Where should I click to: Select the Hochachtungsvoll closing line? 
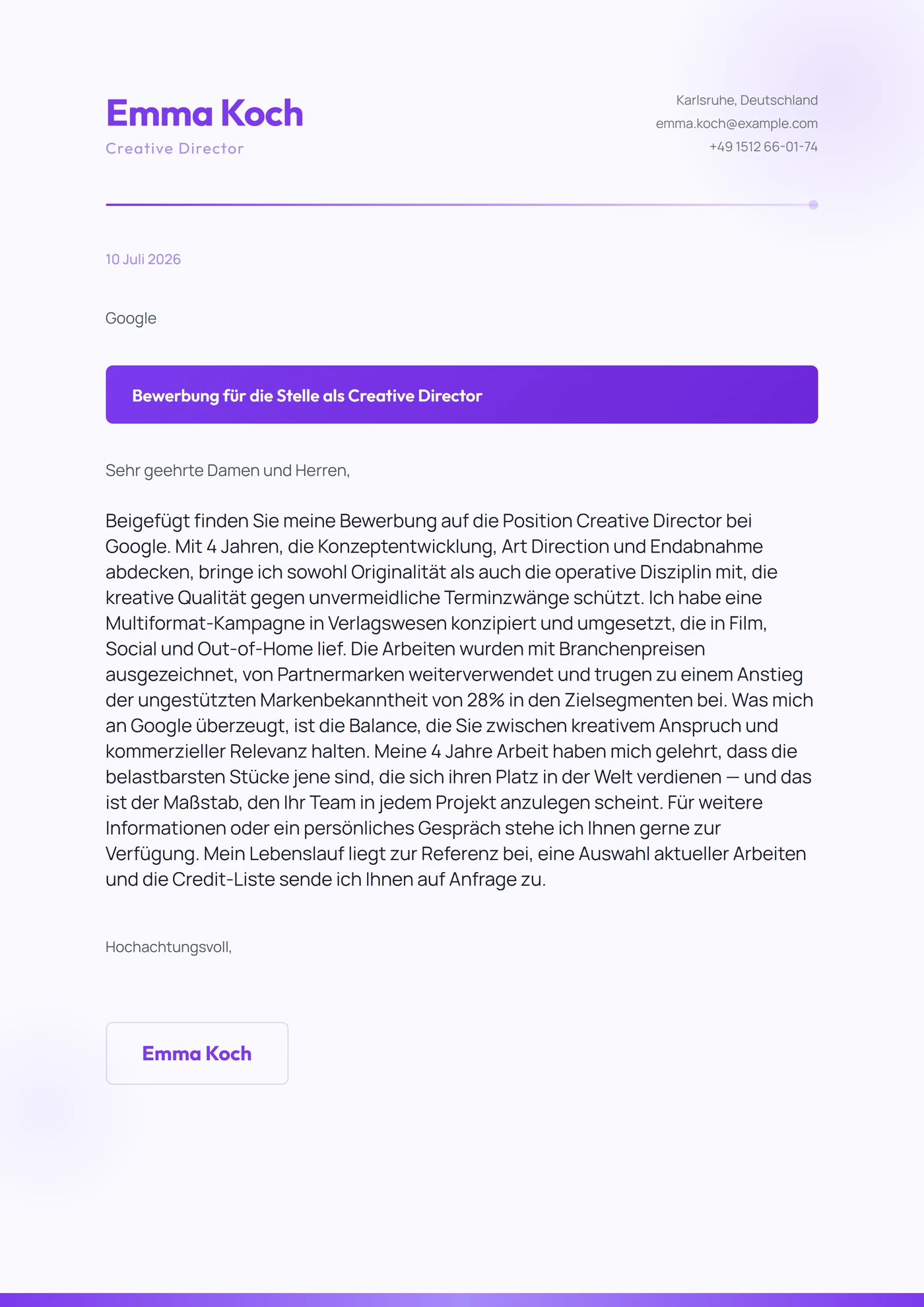point(169,947)
